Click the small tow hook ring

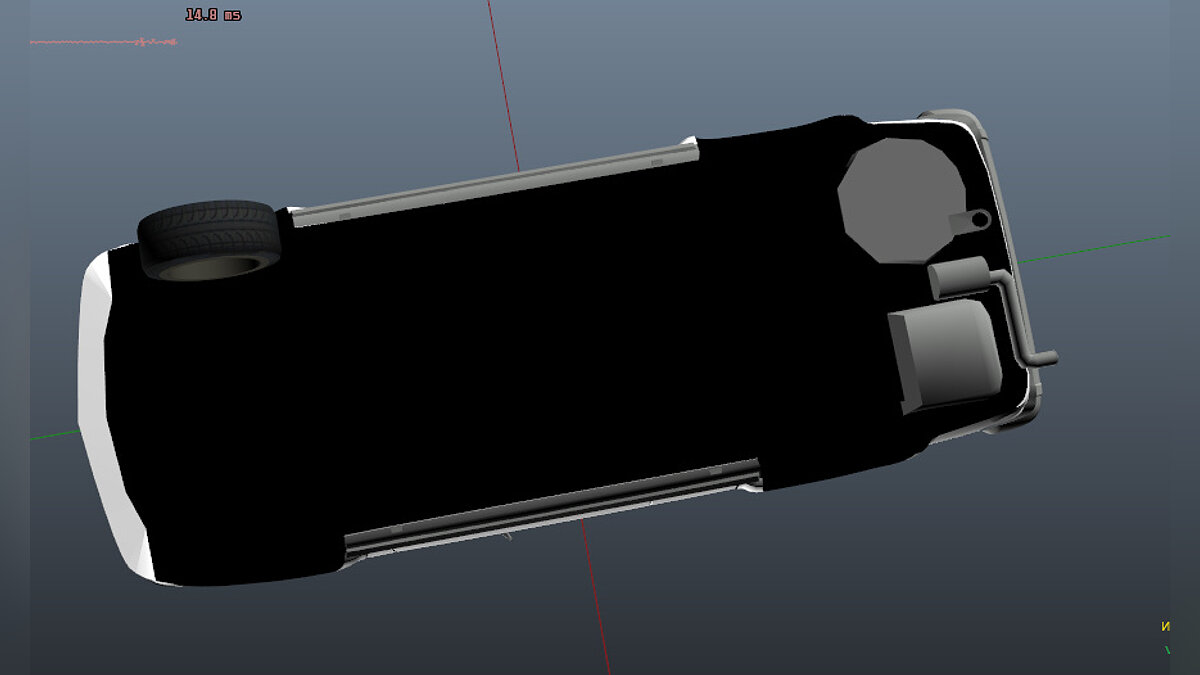(977, 218)
